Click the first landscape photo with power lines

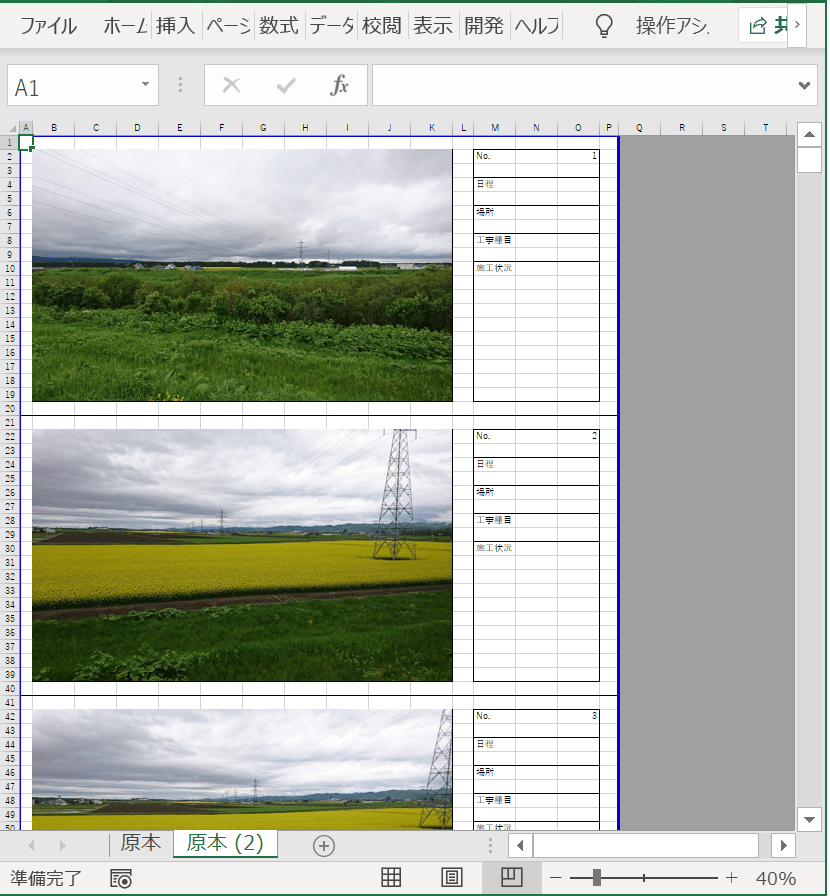click(242, 275)
